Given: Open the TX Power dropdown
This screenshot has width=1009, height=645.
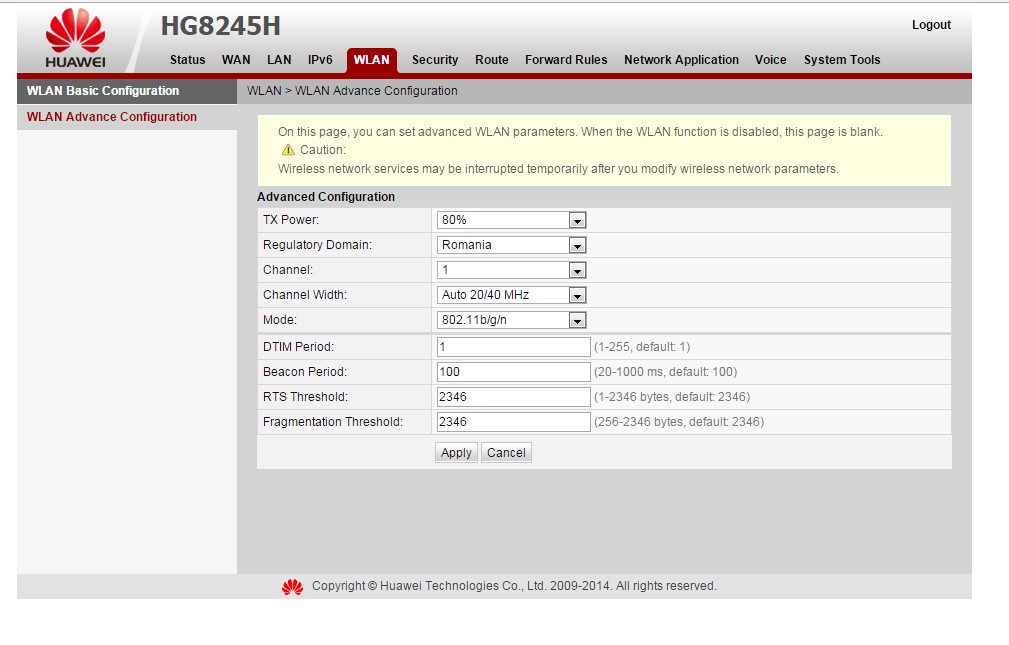Looking at the screenshot, I should pos(511,220).
